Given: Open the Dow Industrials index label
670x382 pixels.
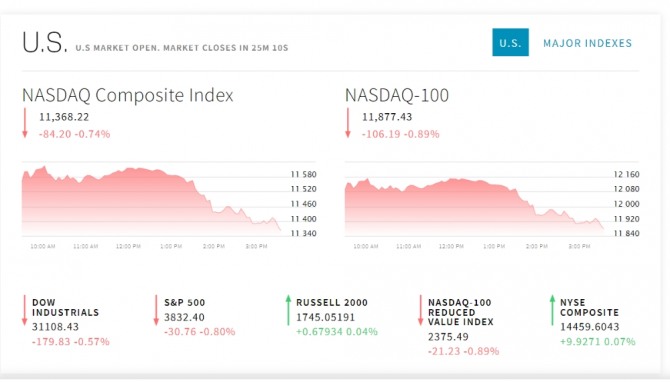Looking at the screenshot, I should point(65,308).
